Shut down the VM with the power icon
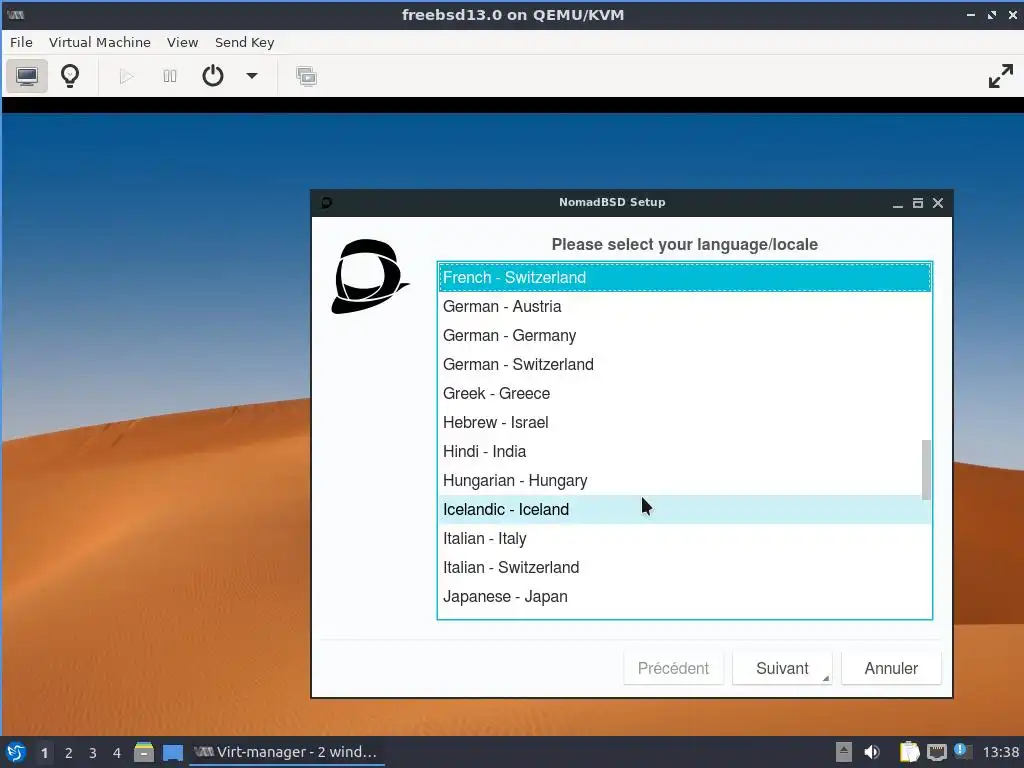Viewport: 1024px width, 768px height. coord(213,76)
